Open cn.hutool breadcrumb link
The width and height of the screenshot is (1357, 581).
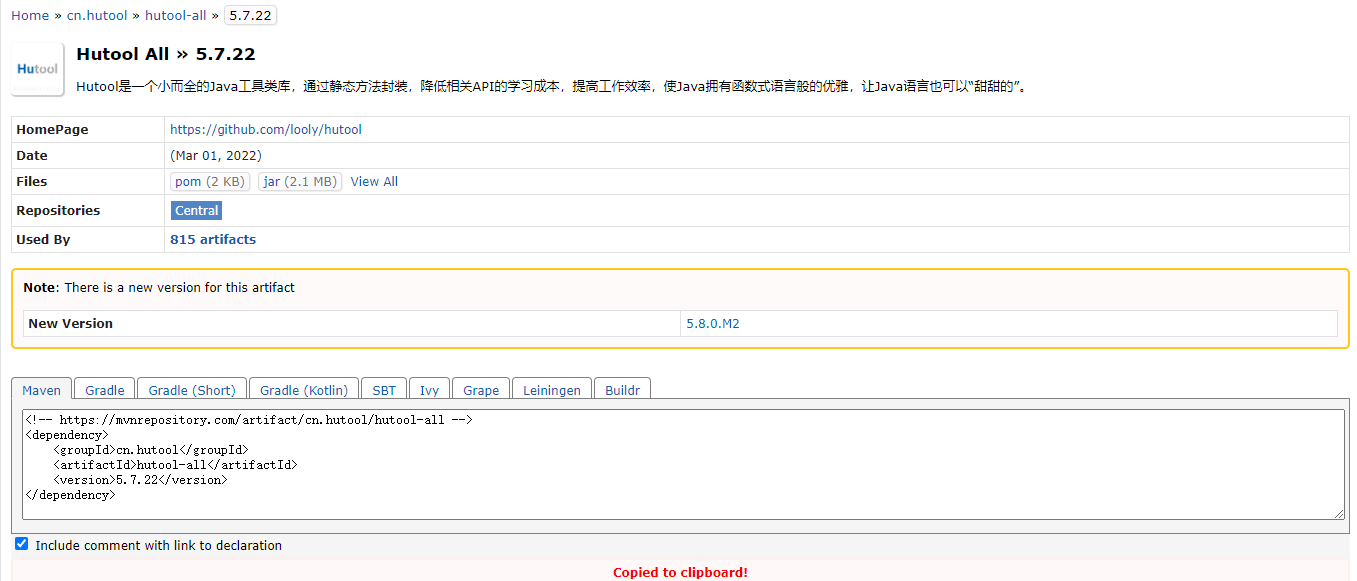(x=97, y=15)
